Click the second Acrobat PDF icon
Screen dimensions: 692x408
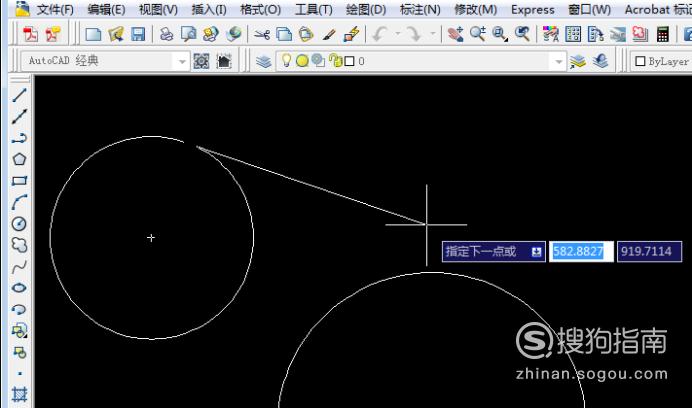[x=53, y=34]
